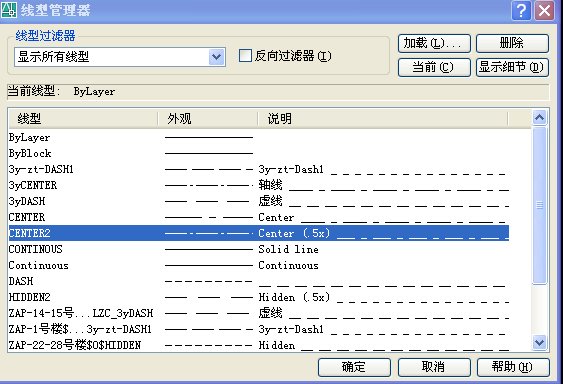Click the Center (.5x) description
This screenshot has height=384, width=563.
[294, 233]
